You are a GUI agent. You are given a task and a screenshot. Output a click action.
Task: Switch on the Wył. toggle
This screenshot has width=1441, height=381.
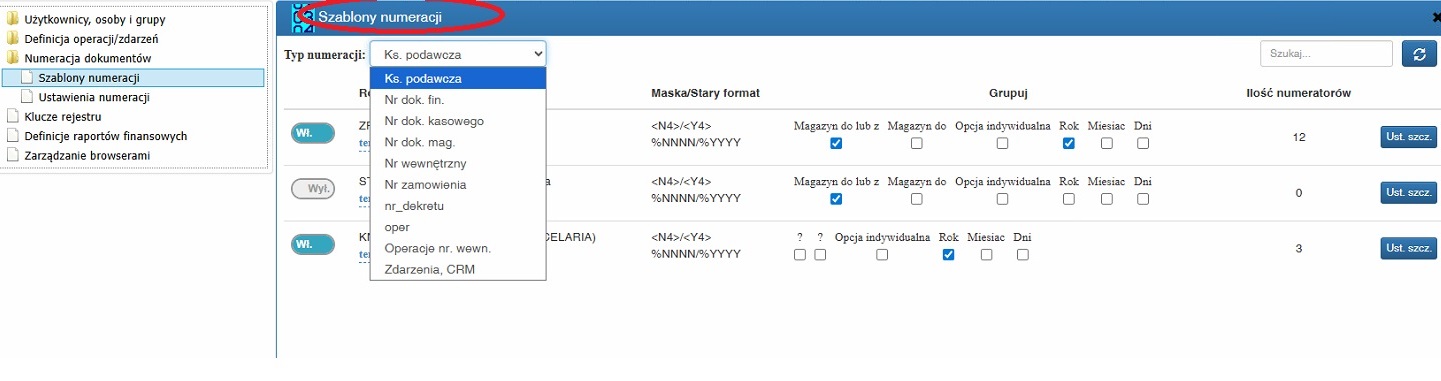click(x=313, y=189)
